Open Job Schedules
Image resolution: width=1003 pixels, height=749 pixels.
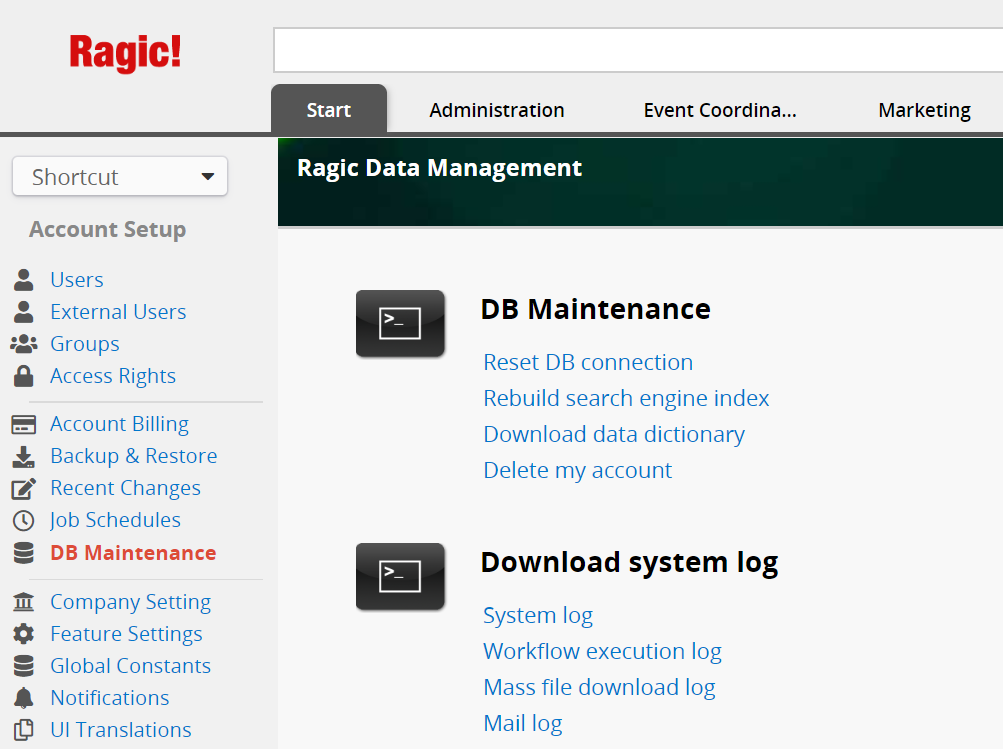(115, 520)
